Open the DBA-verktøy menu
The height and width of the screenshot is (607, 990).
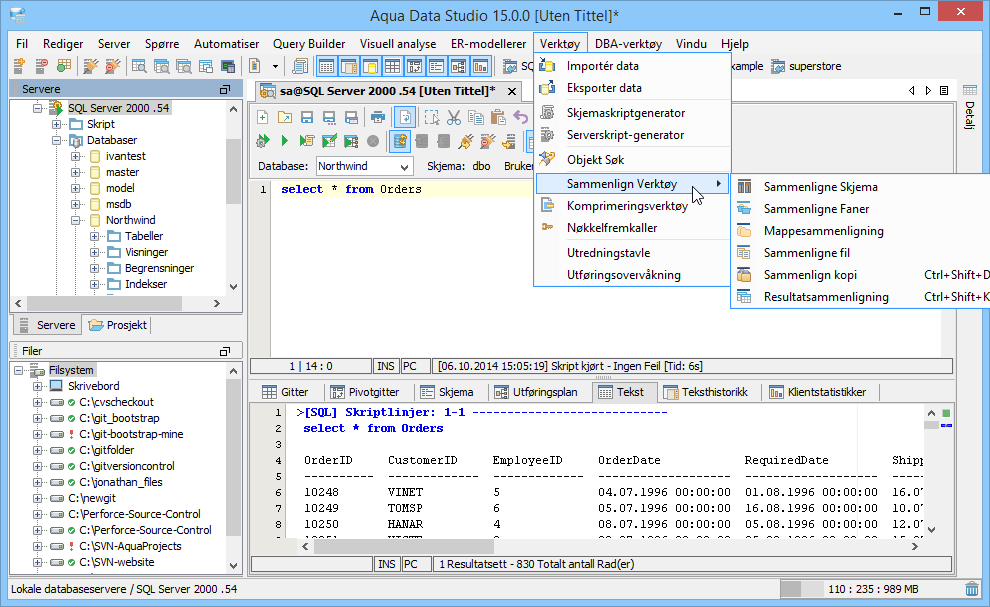coord(628,44)
